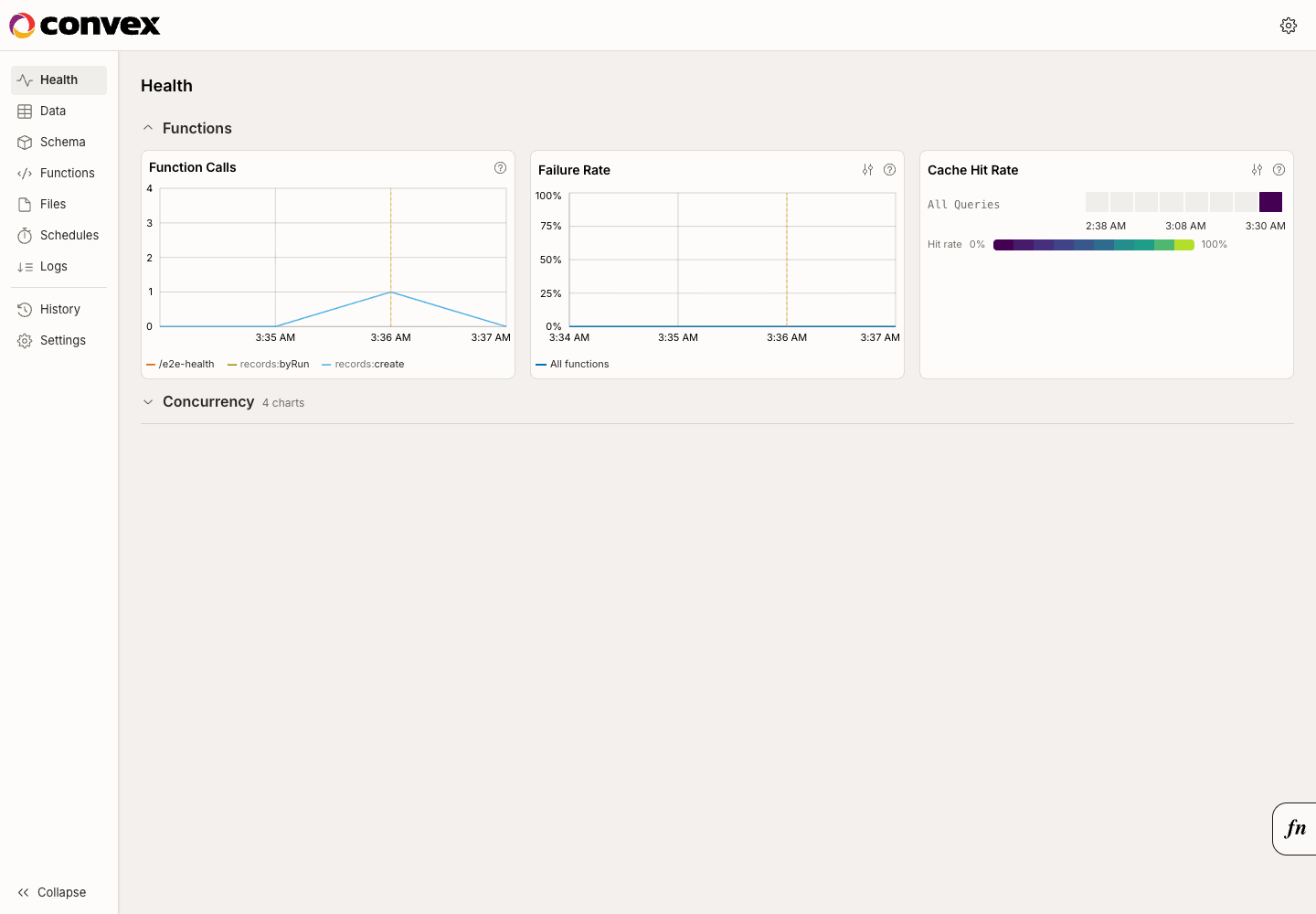Image resolution: width=1316 pixels, height=914 pixels.
Task: Click the "3:08 AM" cache time label
Action: pos(1185,226)
